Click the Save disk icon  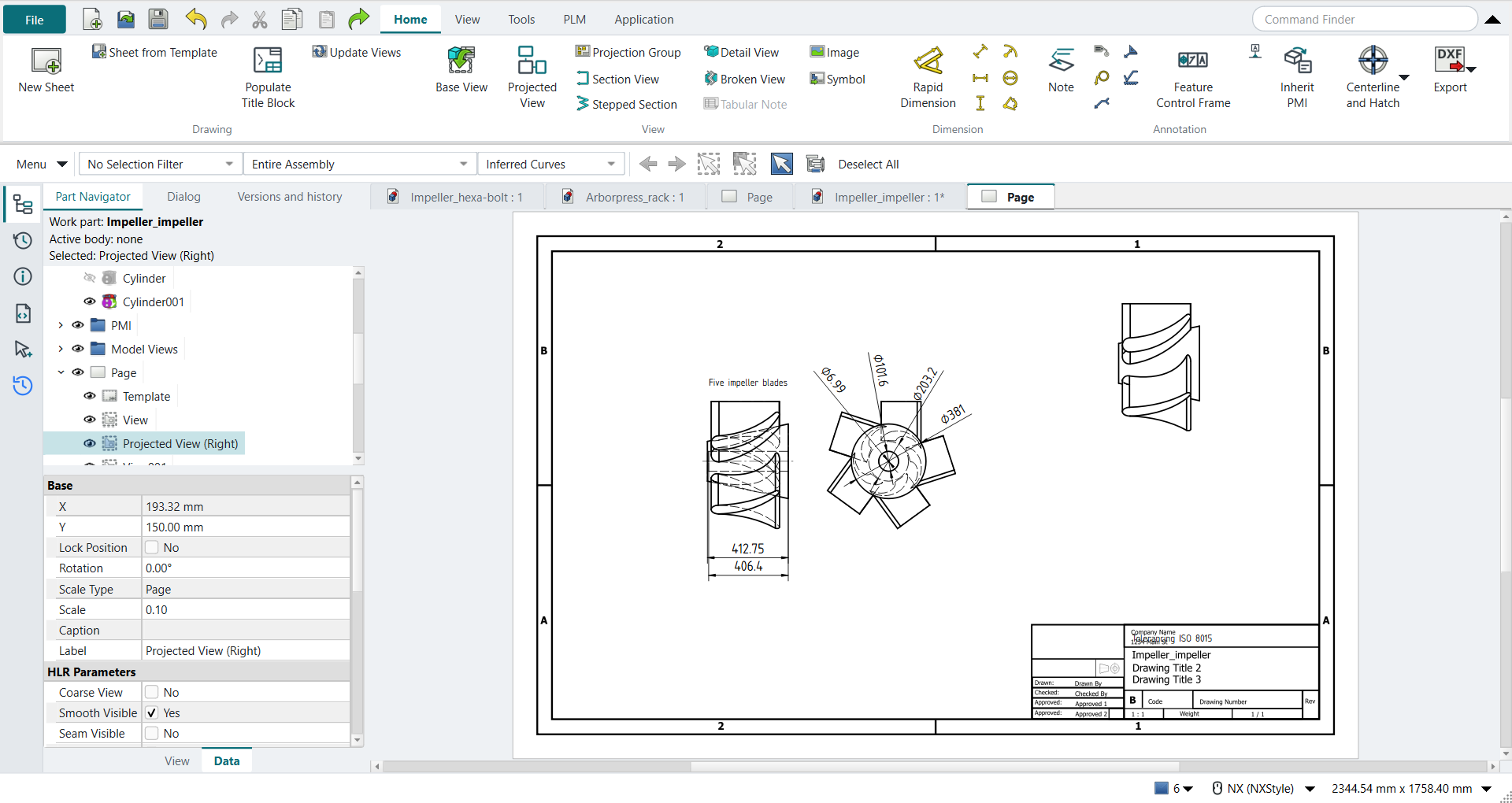tap(158, 19)
